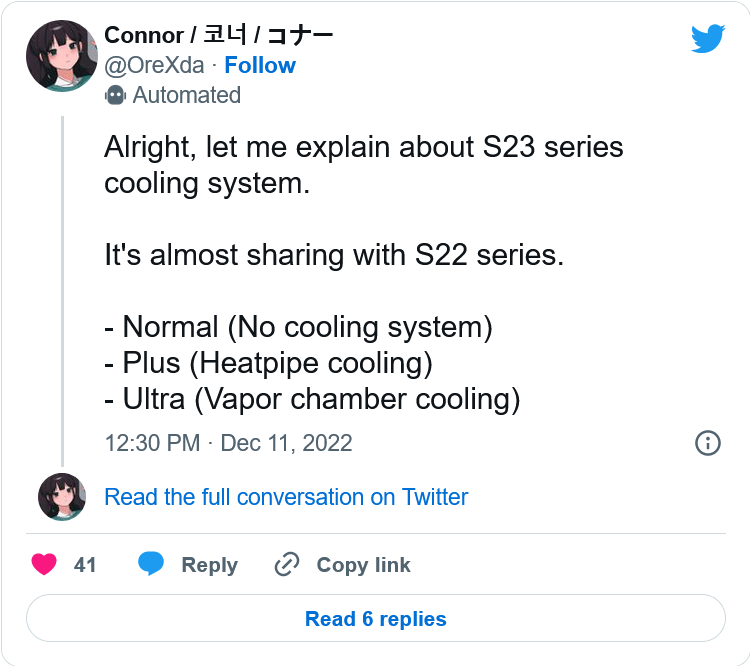Click the small avatar beside conversation link
This screenshot has height=666, width=750.
pos(62,497)
